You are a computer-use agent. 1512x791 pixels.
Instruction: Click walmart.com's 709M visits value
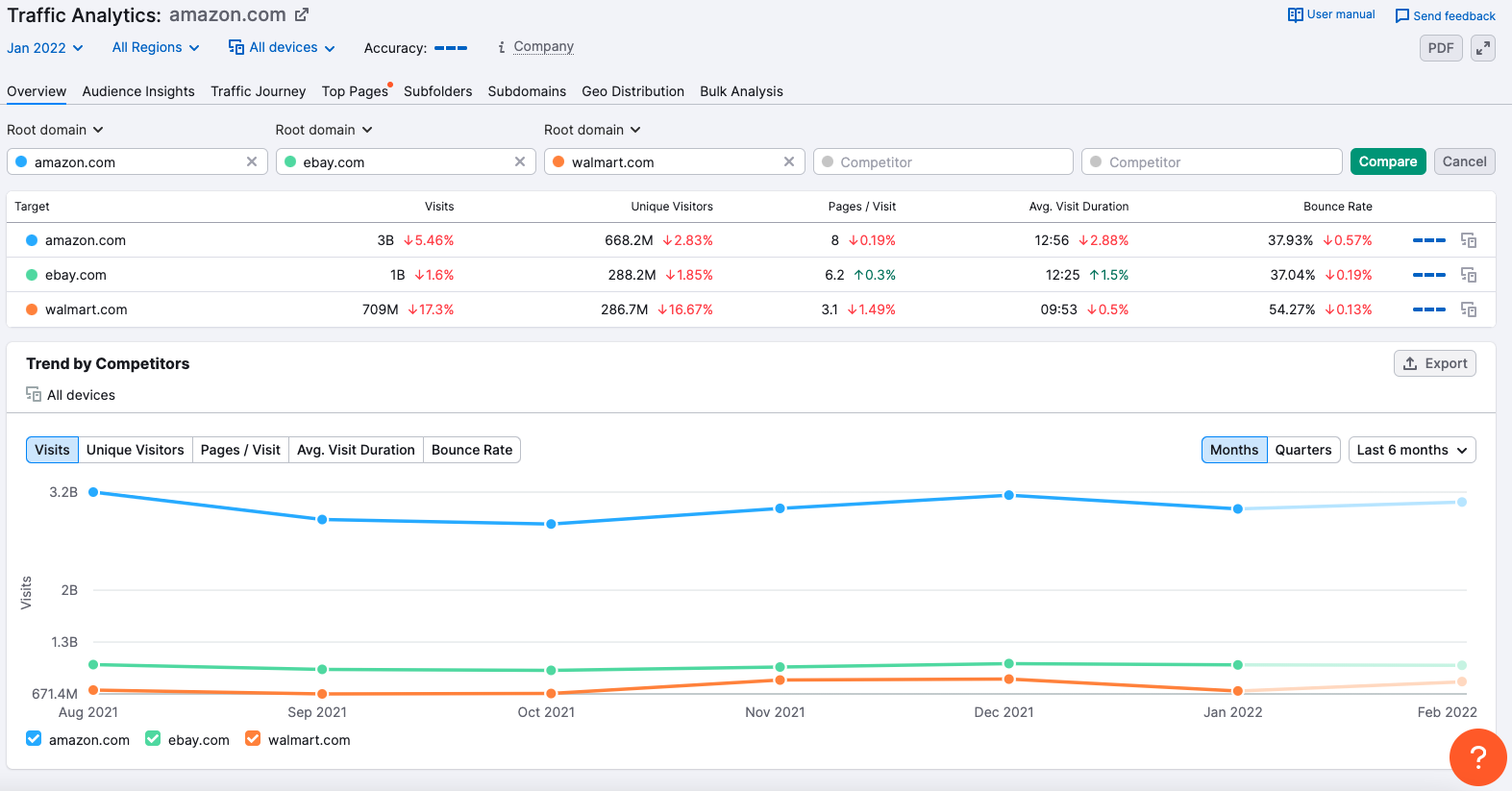[x=380, y=309]
